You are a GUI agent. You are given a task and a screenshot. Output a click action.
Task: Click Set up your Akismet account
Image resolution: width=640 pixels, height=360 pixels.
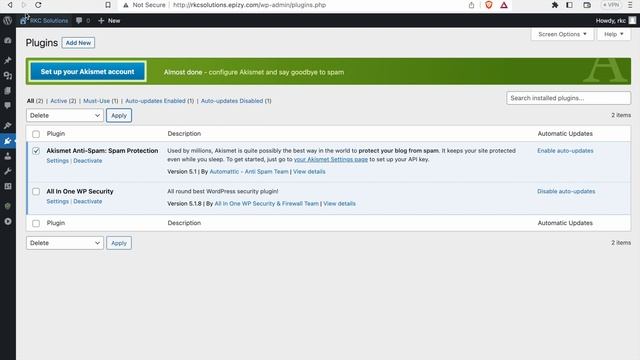point(87,72)
